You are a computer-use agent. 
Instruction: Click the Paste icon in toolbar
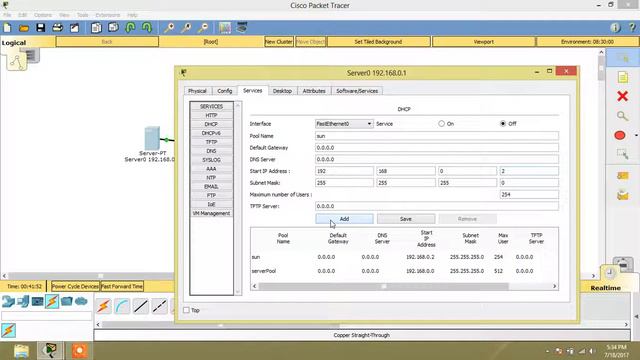[113, 28]
